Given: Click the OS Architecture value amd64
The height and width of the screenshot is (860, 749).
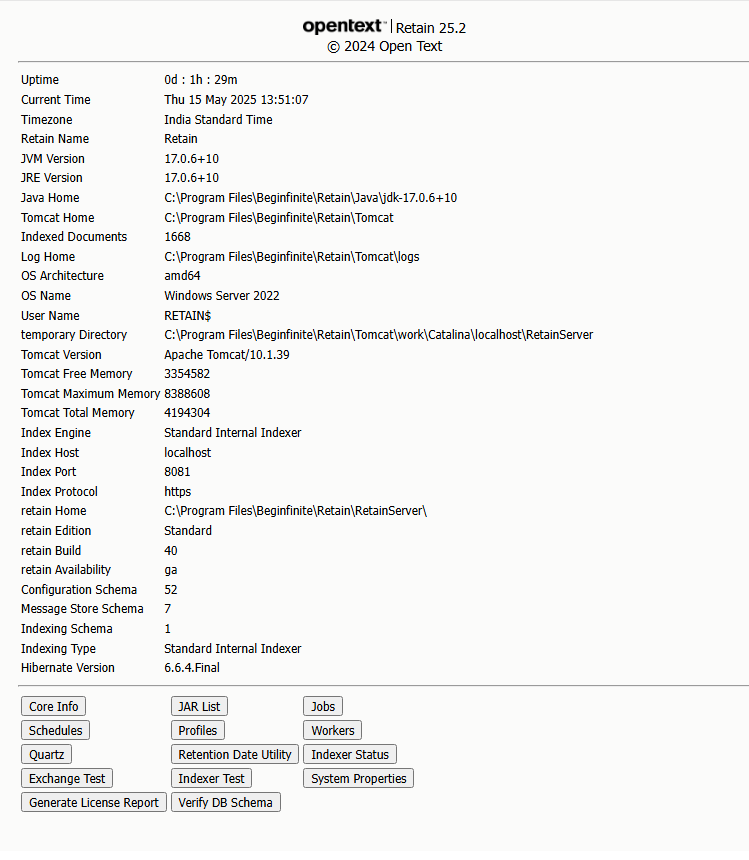Looking at the screenshot, I should (x=183, y=276).
